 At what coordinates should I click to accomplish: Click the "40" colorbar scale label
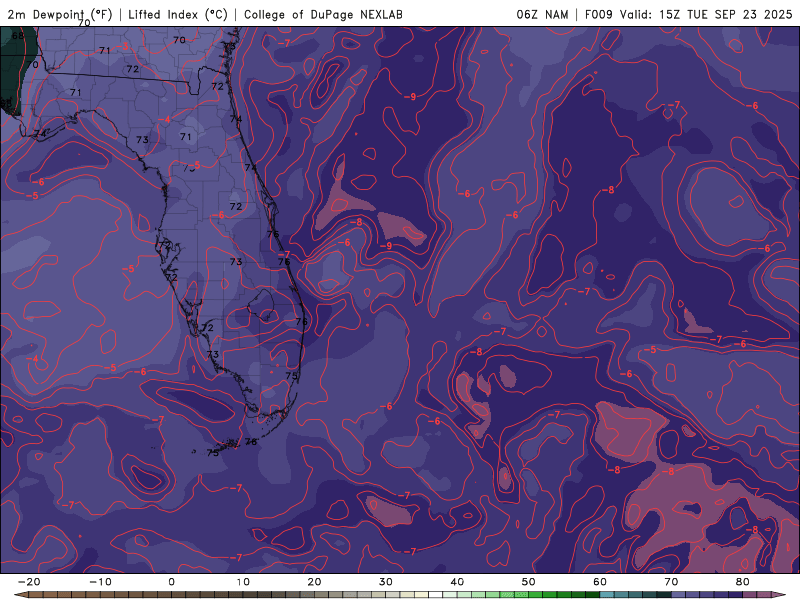(457, 582)
